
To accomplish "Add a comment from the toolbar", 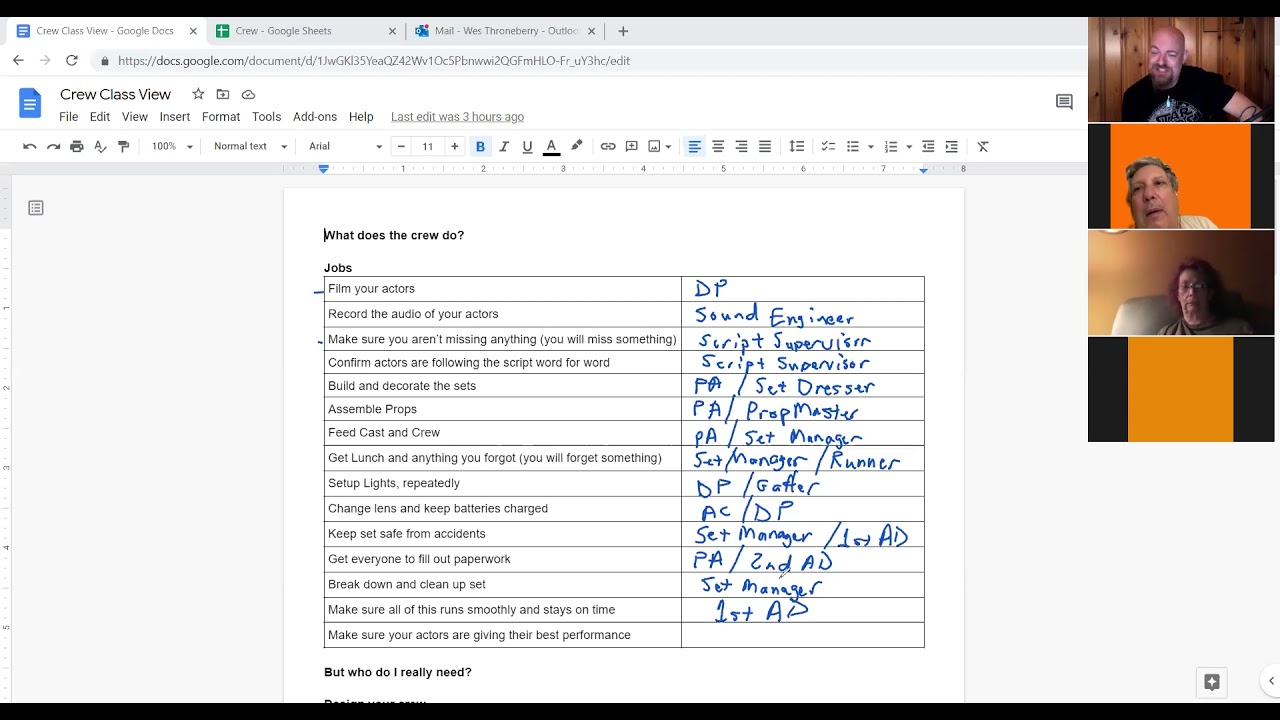I will (x=631, y=146).
